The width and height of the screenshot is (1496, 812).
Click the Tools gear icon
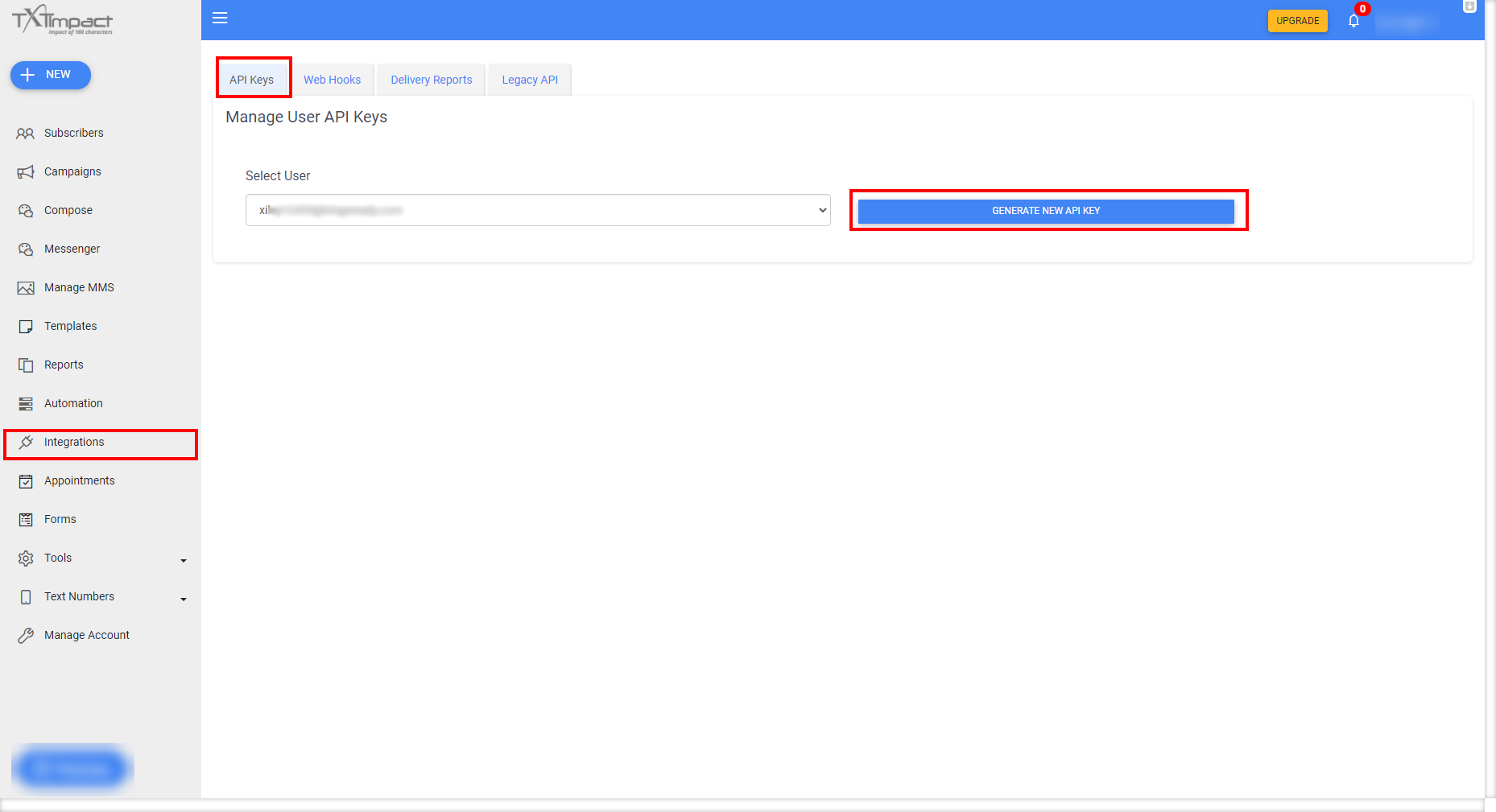(26, 559)
